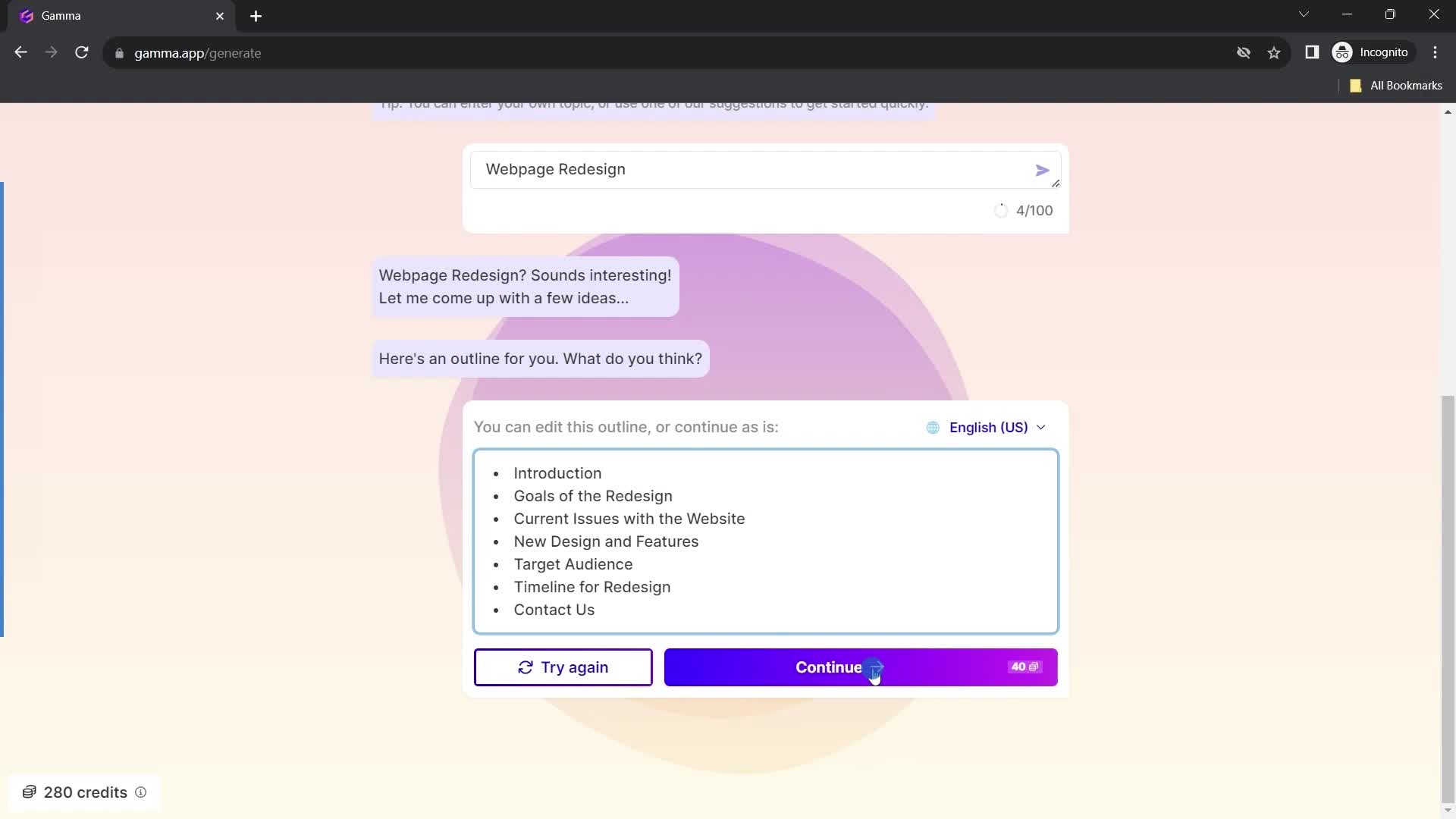Click the Incognito mode indicator label
Screen dimensions: 1456x819
[x=1385, y=52]
